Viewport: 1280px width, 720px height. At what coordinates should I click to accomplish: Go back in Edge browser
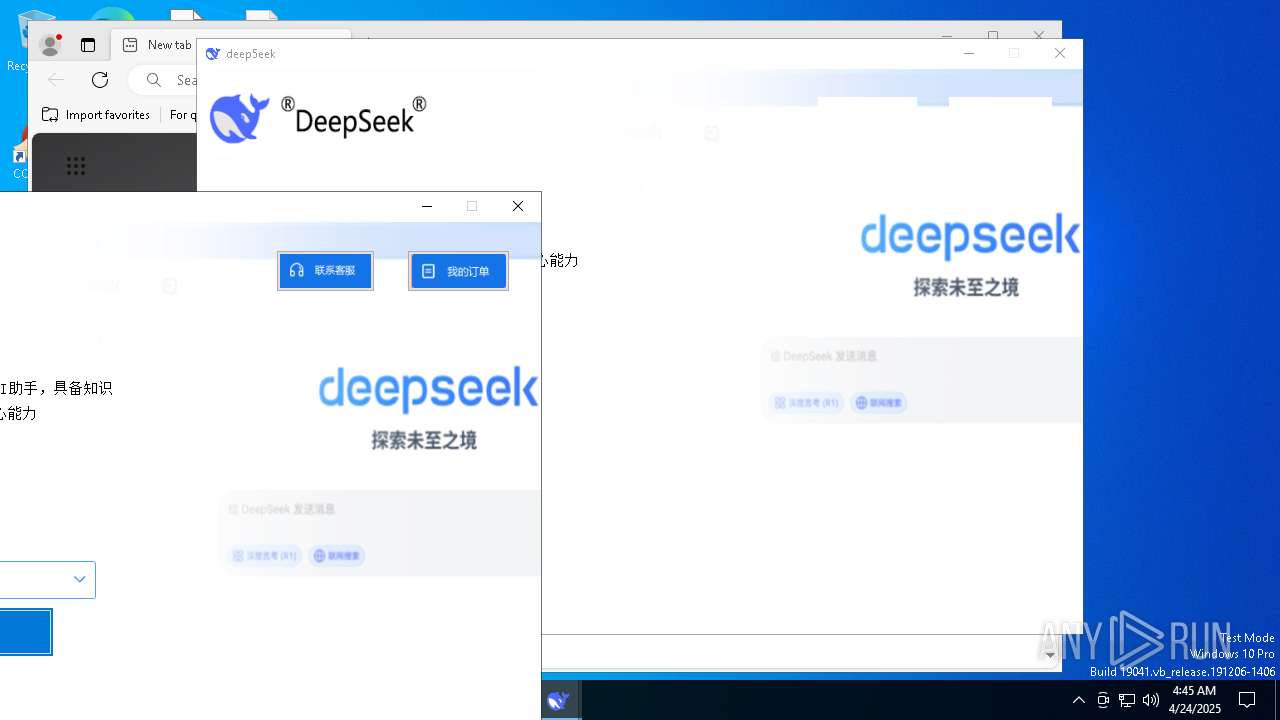[x=56, y=80]
